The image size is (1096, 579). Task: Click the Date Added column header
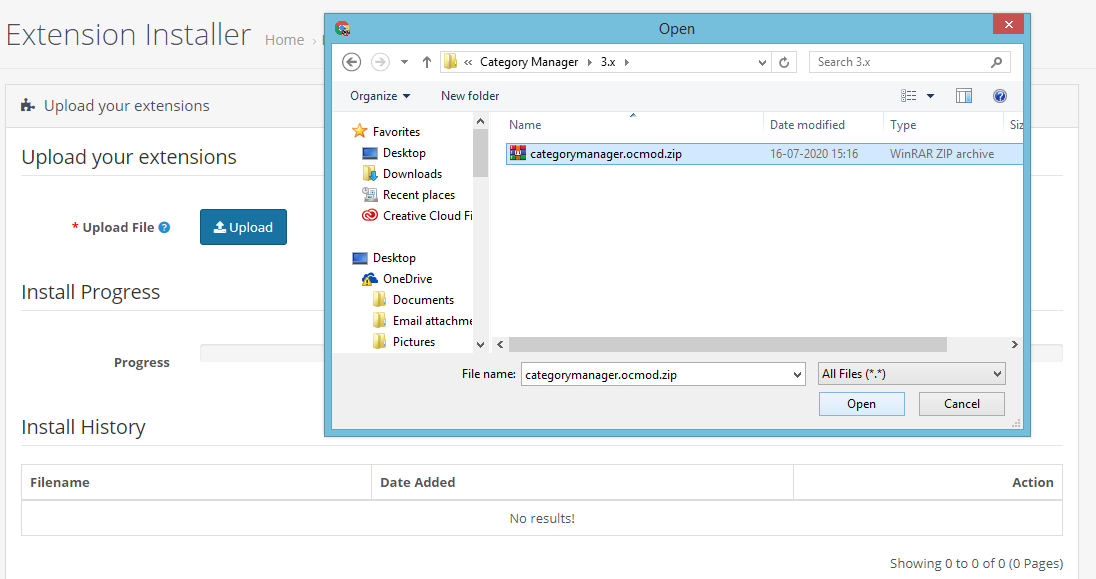click(417, 482)
